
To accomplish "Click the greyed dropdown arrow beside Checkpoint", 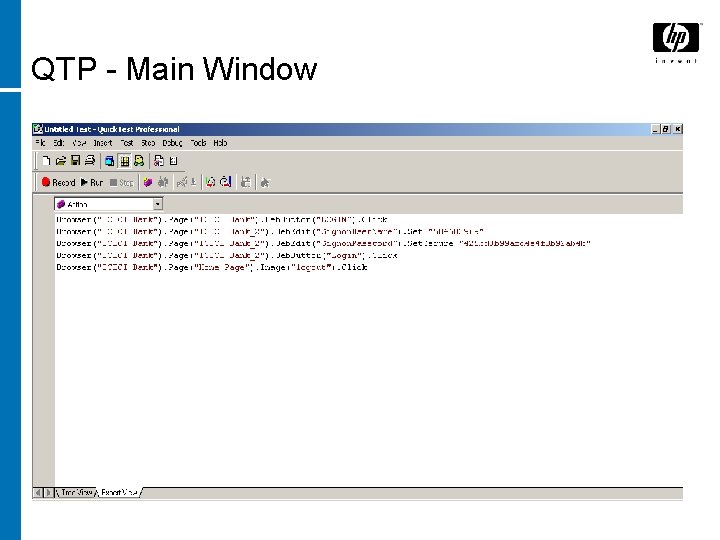I will [x=193, y=182].
